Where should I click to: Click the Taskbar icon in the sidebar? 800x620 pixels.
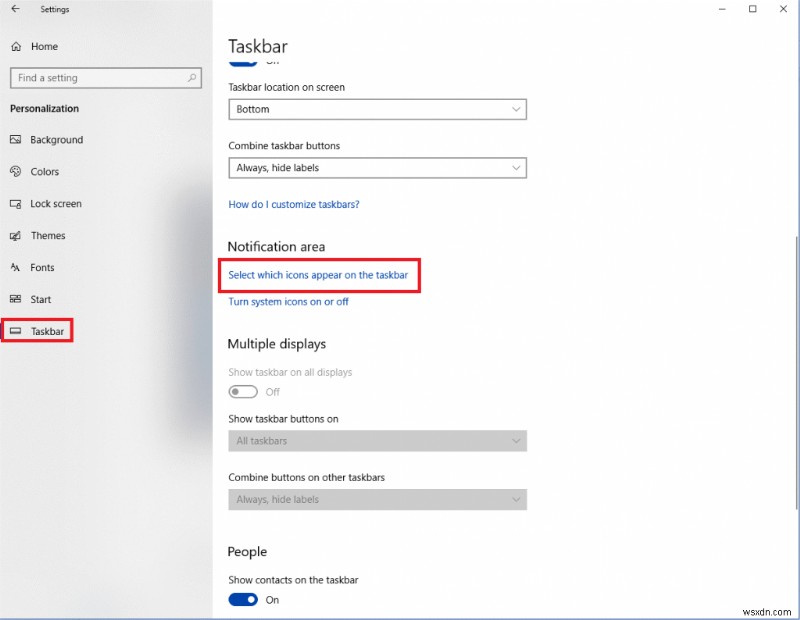pos(16,331)
